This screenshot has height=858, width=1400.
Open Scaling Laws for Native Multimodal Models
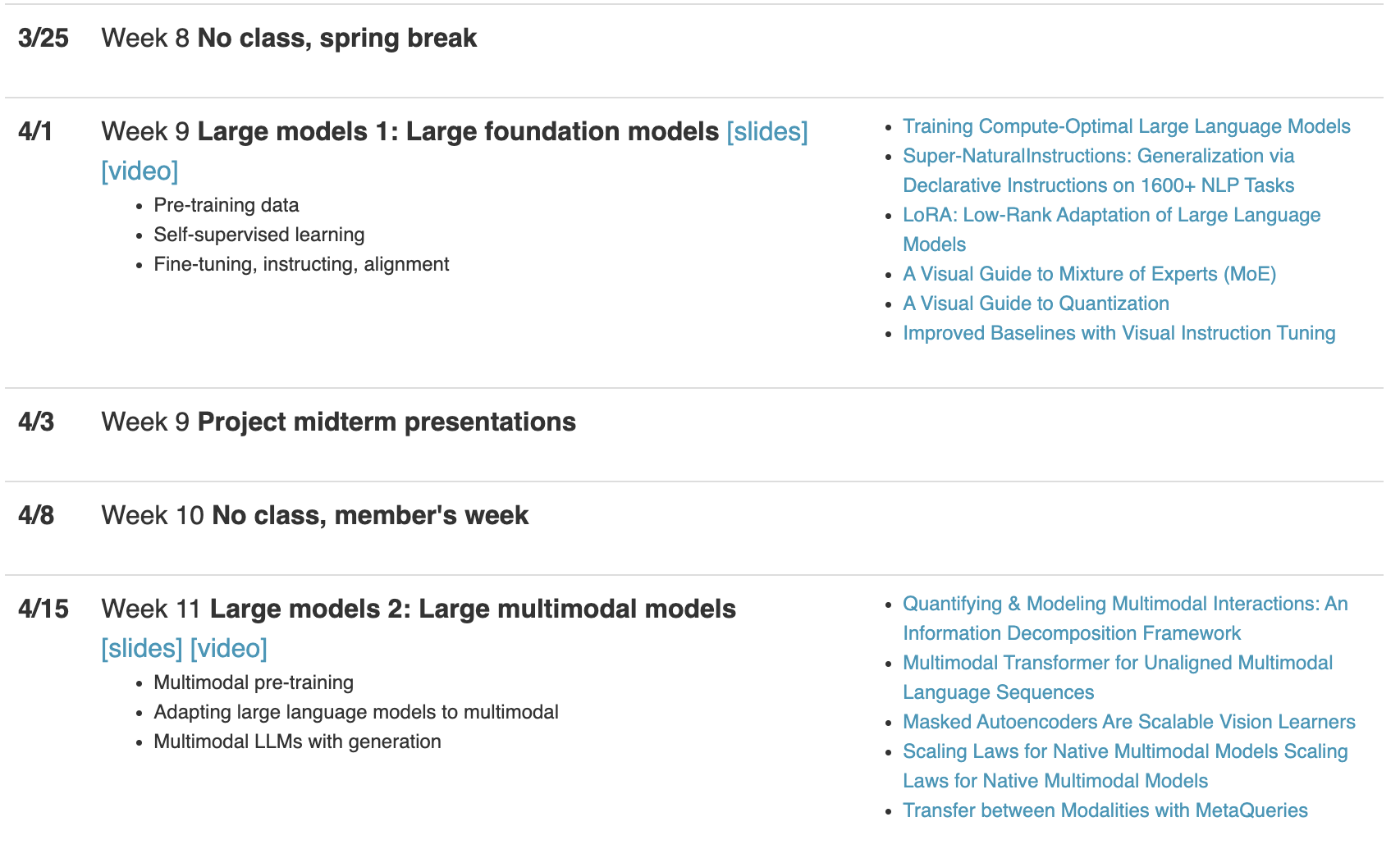point(1126,766)
